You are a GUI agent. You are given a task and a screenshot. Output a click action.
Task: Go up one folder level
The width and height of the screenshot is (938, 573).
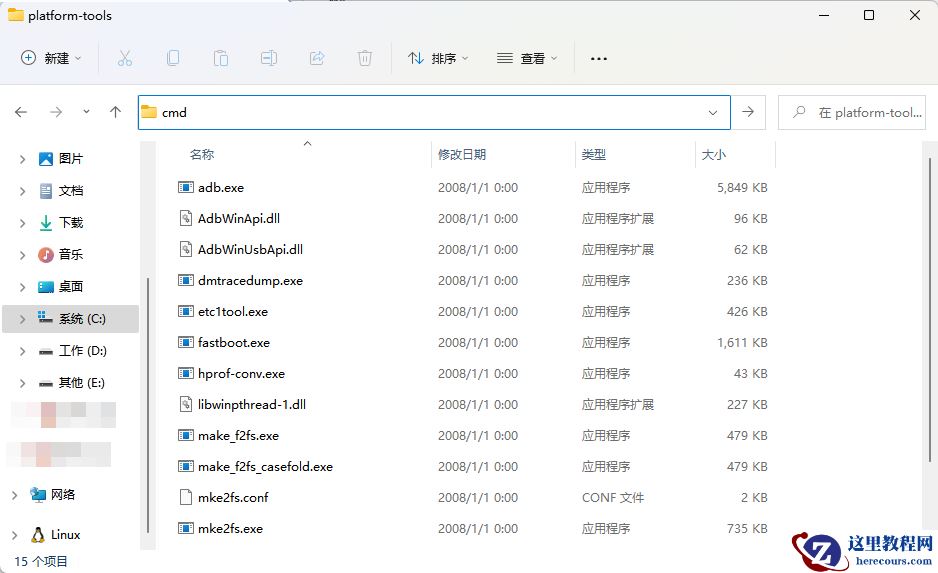coord(115,112)
